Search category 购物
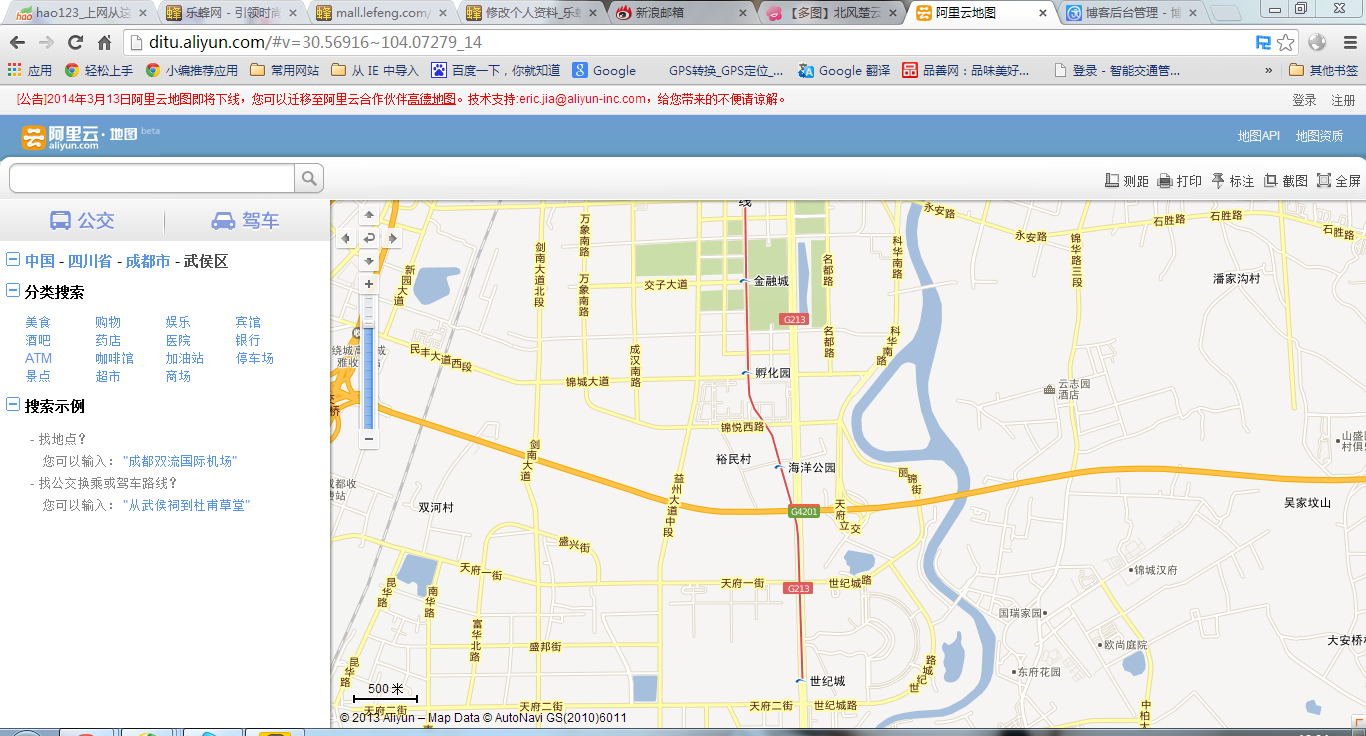Screen dimensions: 1366x736 coord(108,322)
